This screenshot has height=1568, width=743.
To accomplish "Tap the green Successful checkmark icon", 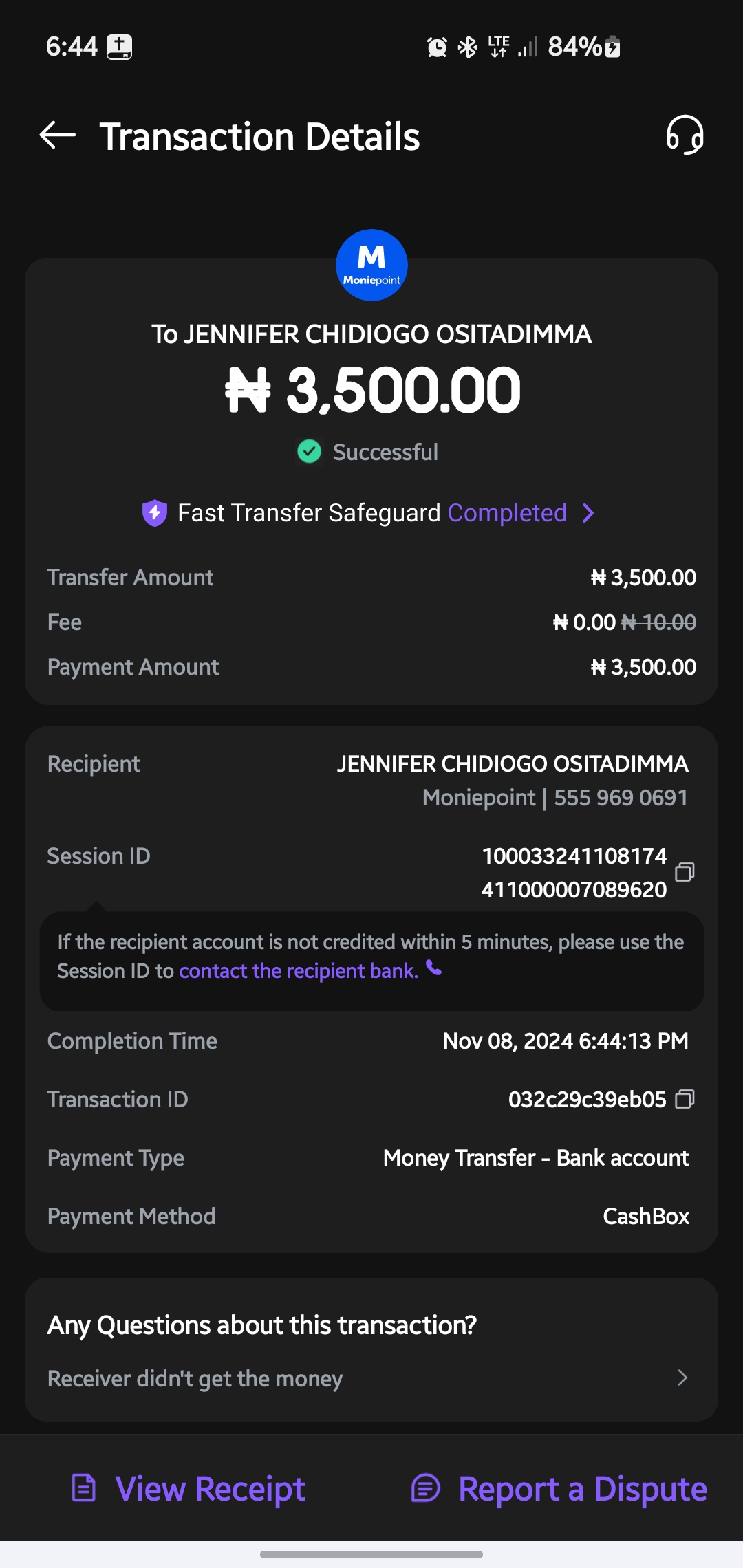I will (x=310, y=452).
